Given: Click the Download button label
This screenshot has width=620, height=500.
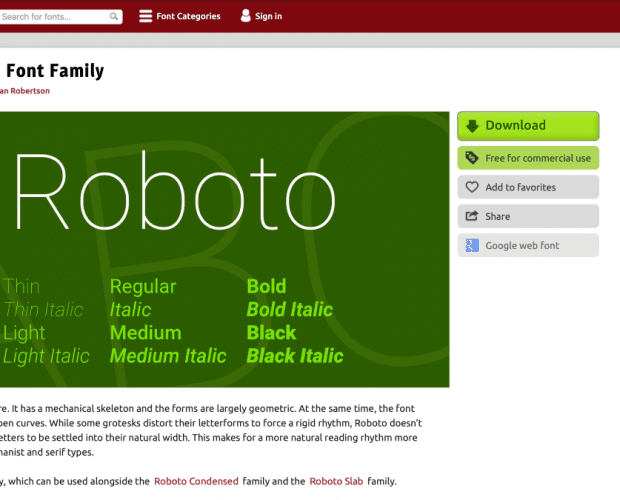Looking at the screenshot, I should 516,125.
